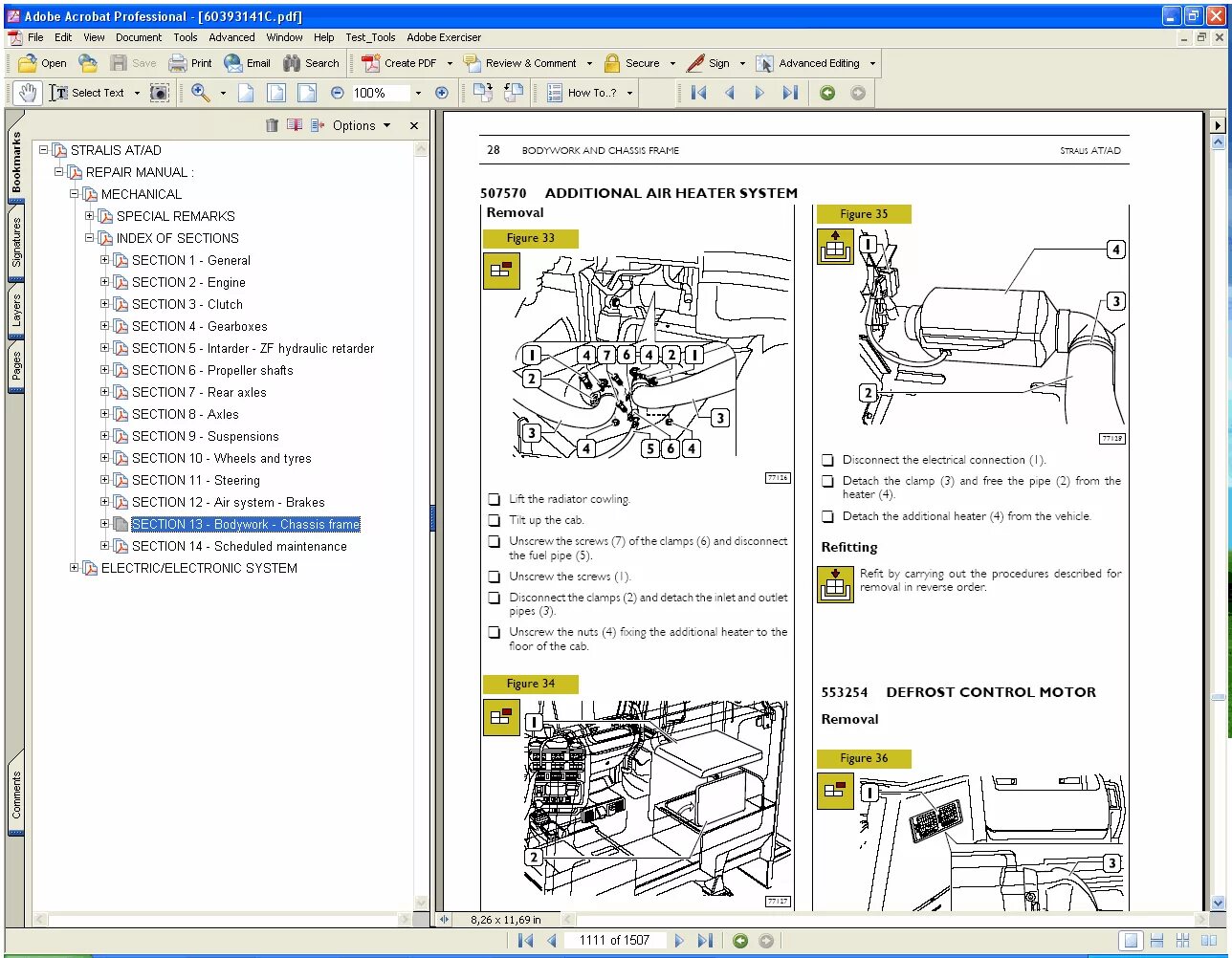
Task: Set Fit Width view icon
Action: pos(306,93)
